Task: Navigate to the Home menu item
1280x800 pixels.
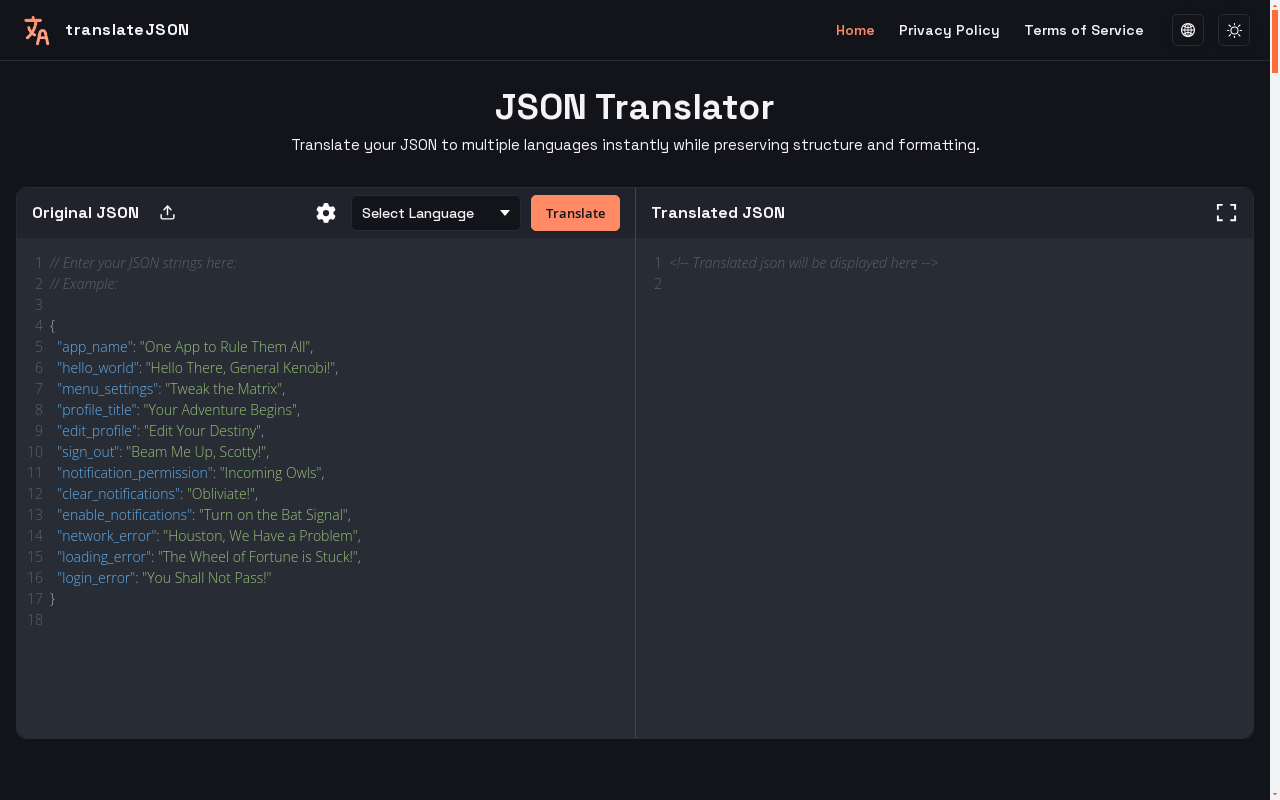Action: tap(855, 30)
